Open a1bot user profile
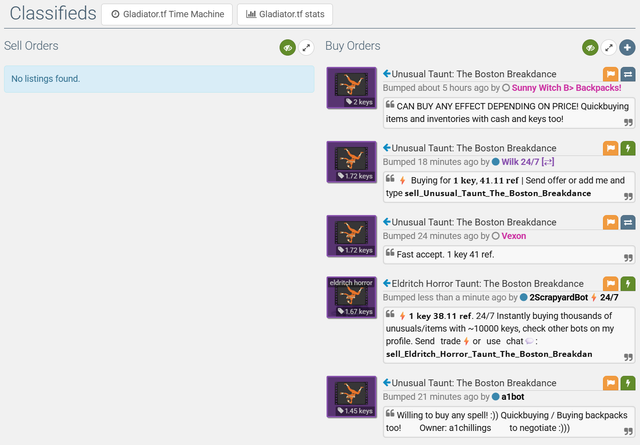The image size is (640, 445). (513, 397)
